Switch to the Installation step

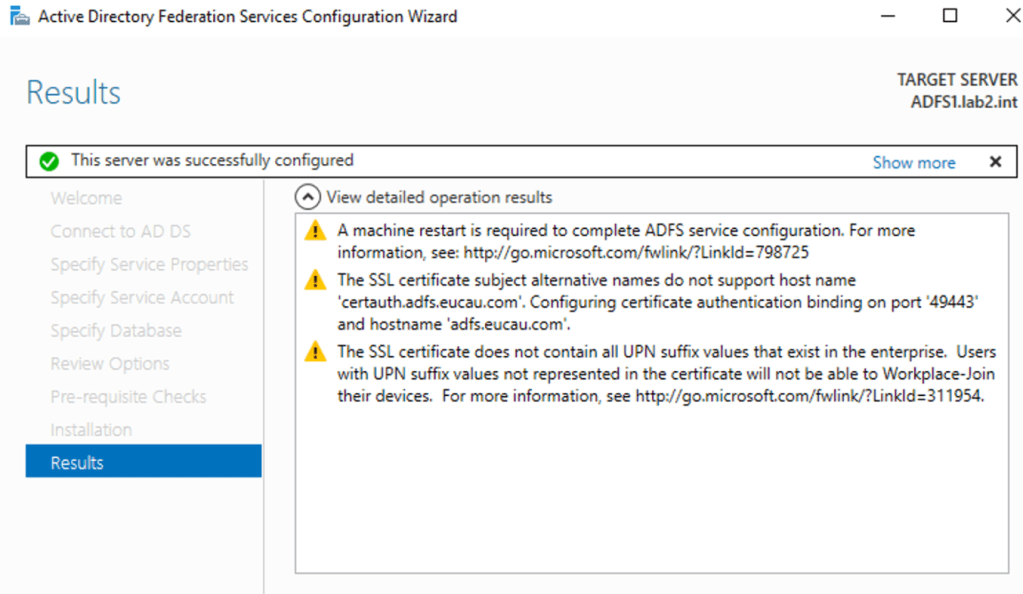pos(91,429)
